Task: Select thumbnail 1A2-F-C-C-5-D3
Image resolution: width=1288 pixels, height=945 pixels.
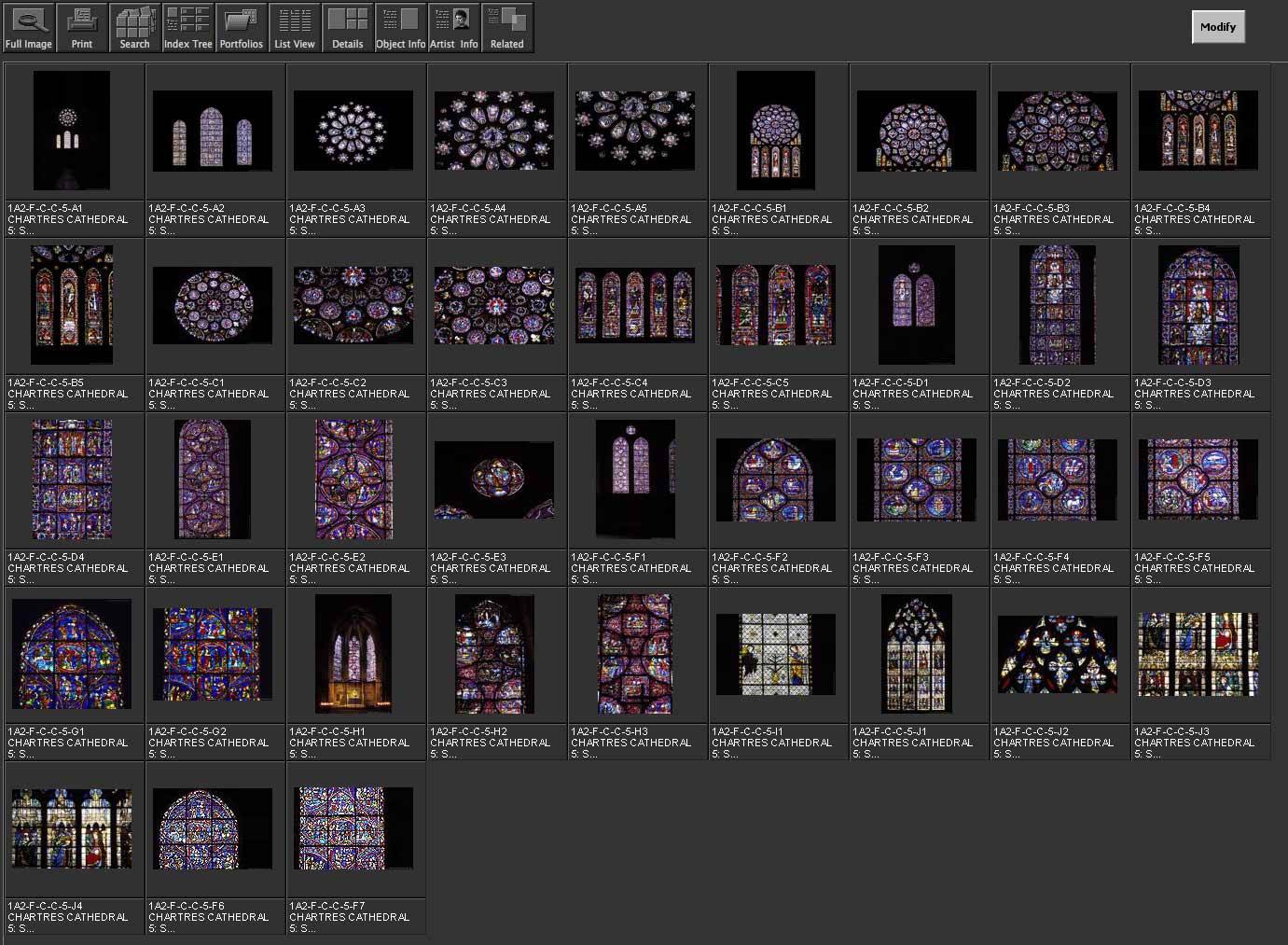Action: click(x=1198, y=305)
